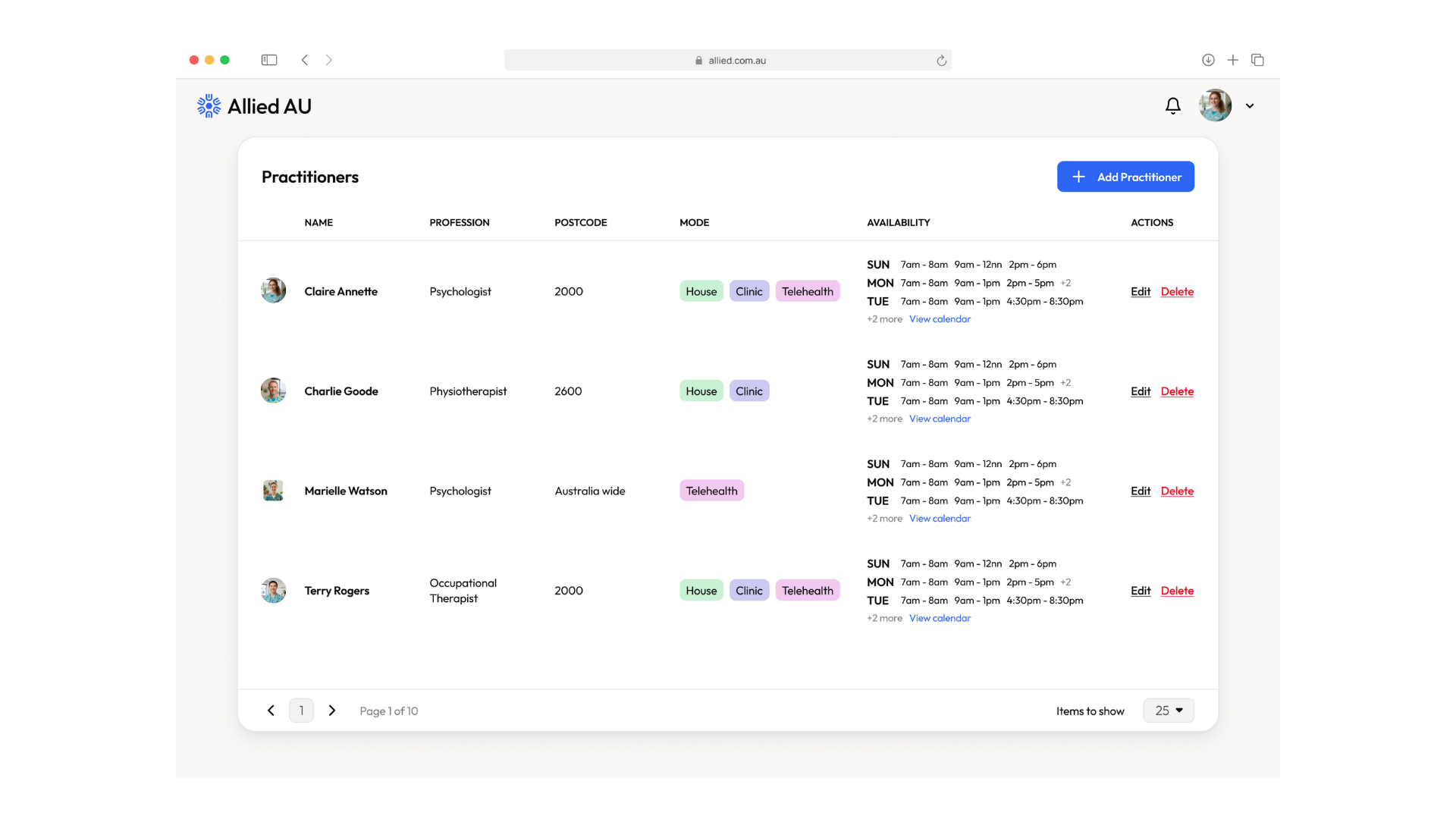This screenshot has width=1456, height=819.
Task: Click the Safari sidebar icon
Action: pyautogui.click(x=269, y=60)
